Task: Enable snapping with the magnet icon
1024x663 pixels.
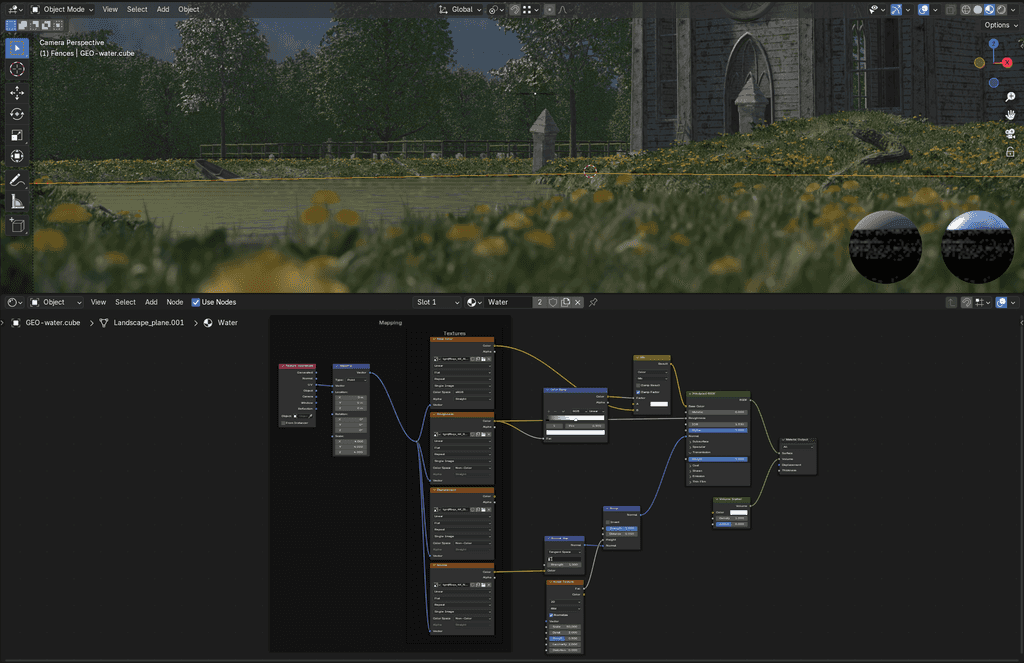Action: [x=513, y=9]
